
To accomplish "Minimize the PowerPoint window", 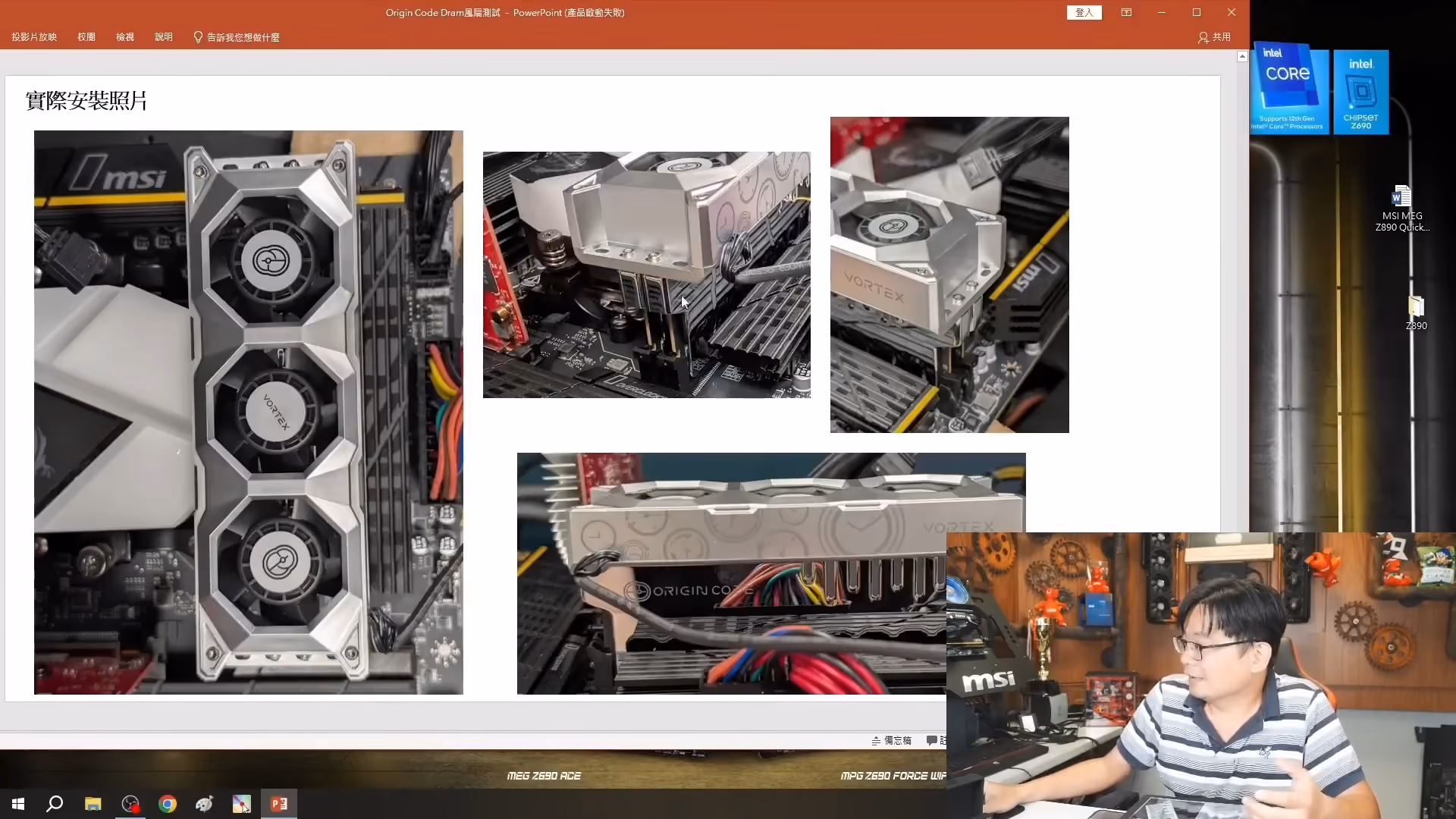I will click(1161, 13).
